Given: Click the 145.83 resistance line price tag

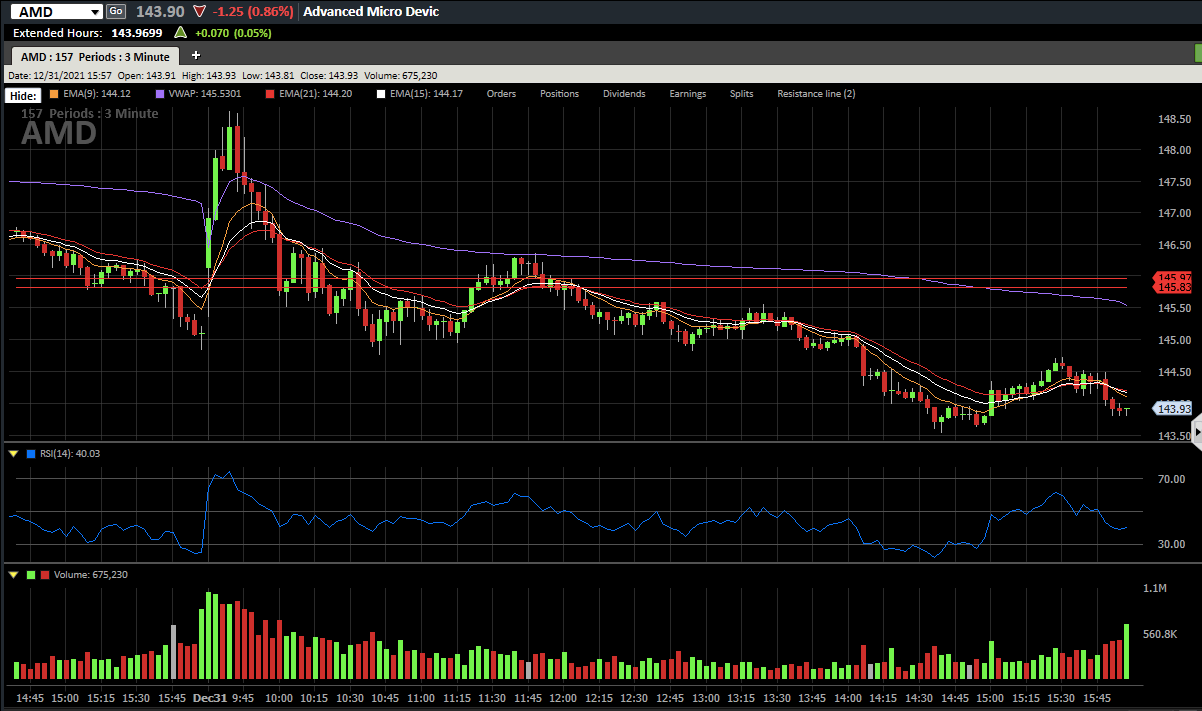Looking at the screenshot, I should point(1172,287).
